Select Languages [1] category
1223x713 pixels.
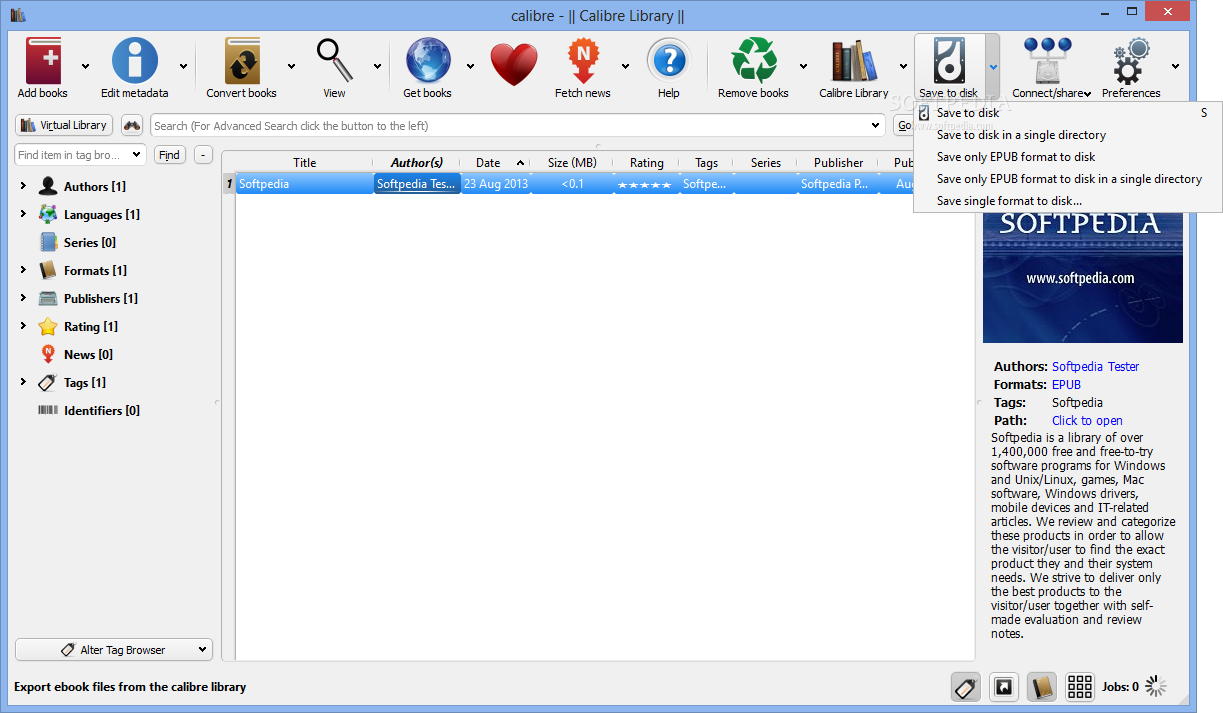(x=101, y=215)
